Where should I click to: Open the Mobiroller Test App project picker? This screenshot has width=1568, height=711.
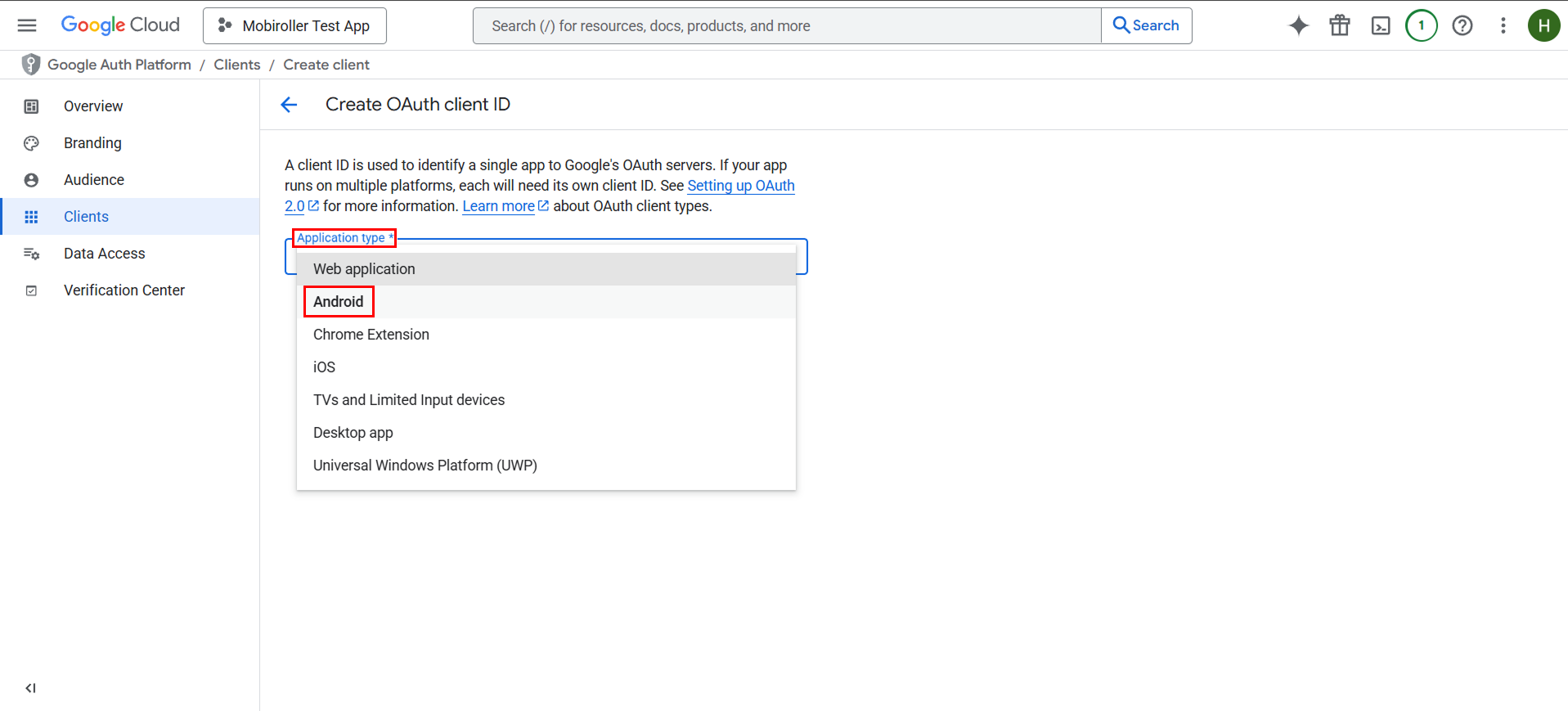294,26
